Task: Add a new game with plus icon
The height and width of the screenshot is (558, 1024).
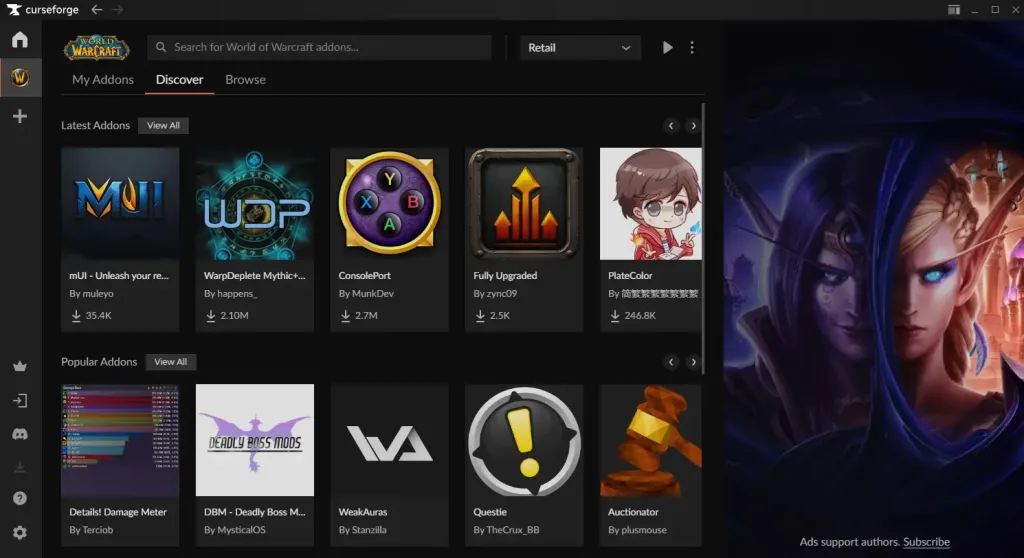Action: (x=20, y=116)
